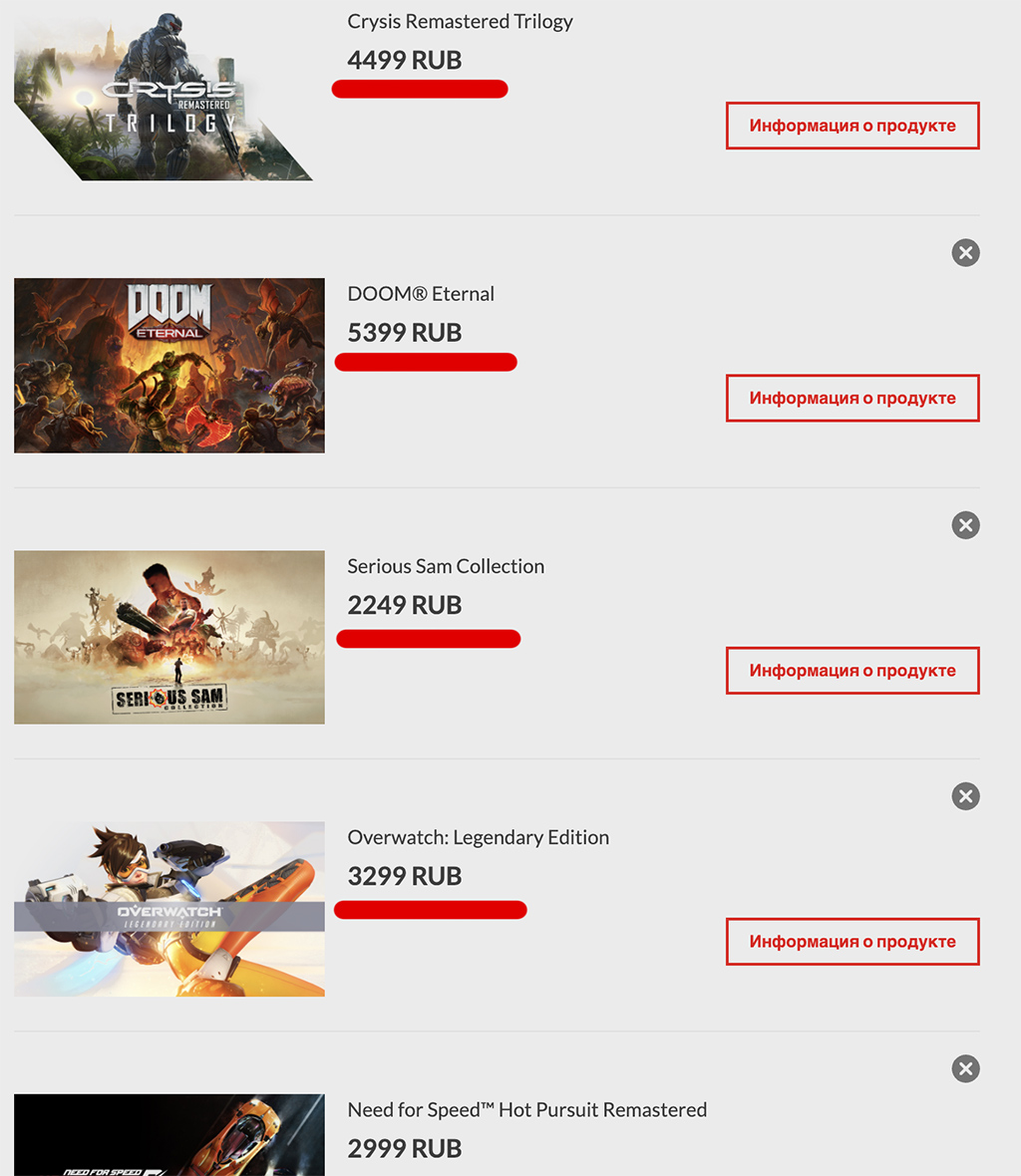Open the Serious Sam Collection thumbnail
1021x1176 pixels.
coord(170,638)
